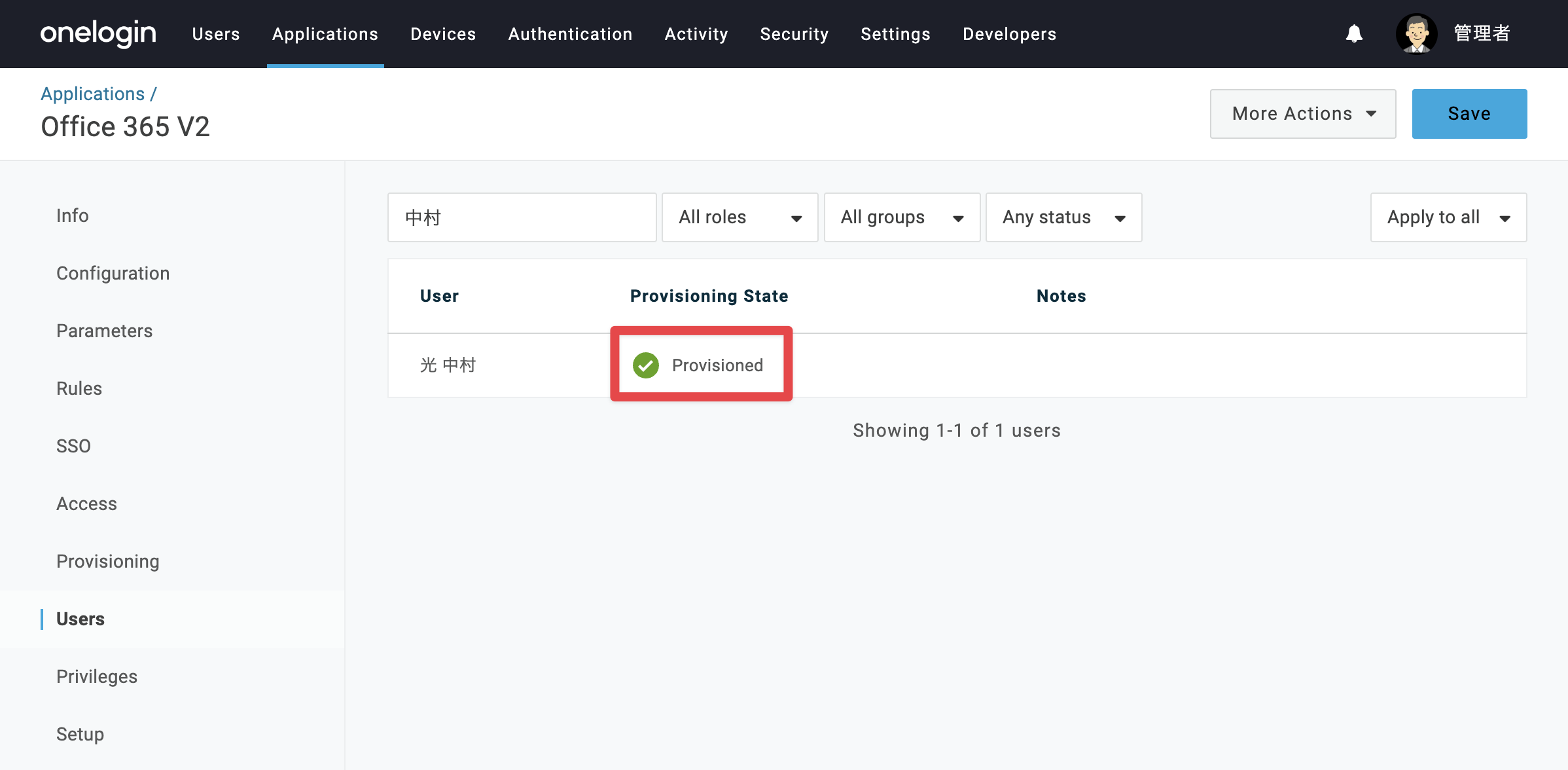The width and height of the screenshot is (1568, 770).
Task: Click the User column header
Action: point(439,296)
